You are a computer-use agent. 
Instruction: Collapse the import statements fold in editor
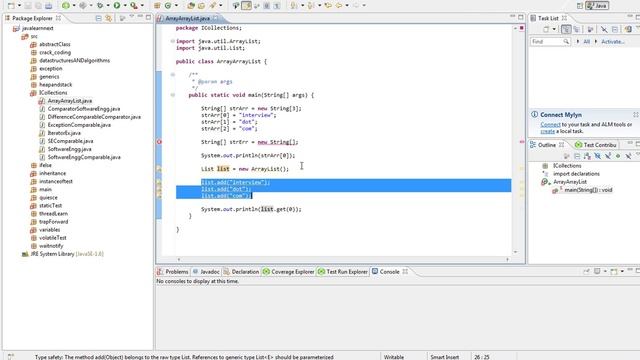[x=173, y=41]
